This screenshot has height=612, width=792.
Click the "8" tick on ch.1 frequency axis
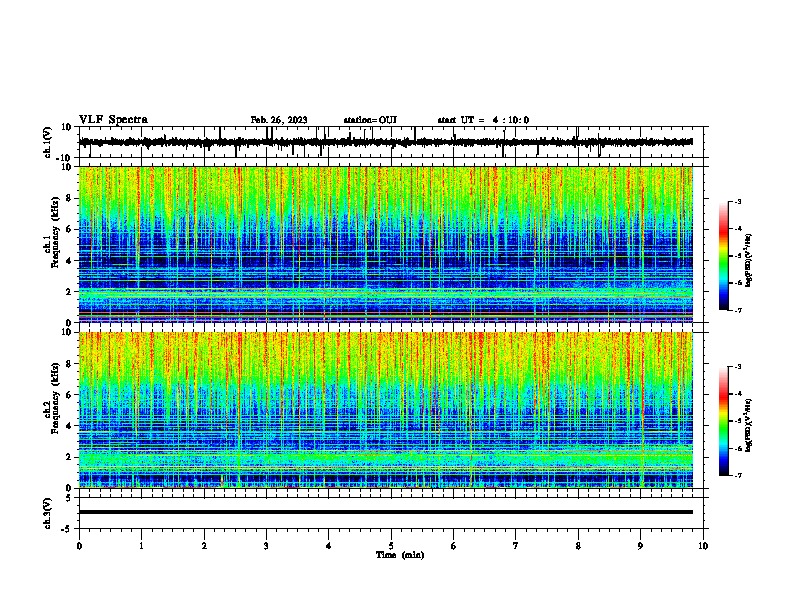click(69, 198)
